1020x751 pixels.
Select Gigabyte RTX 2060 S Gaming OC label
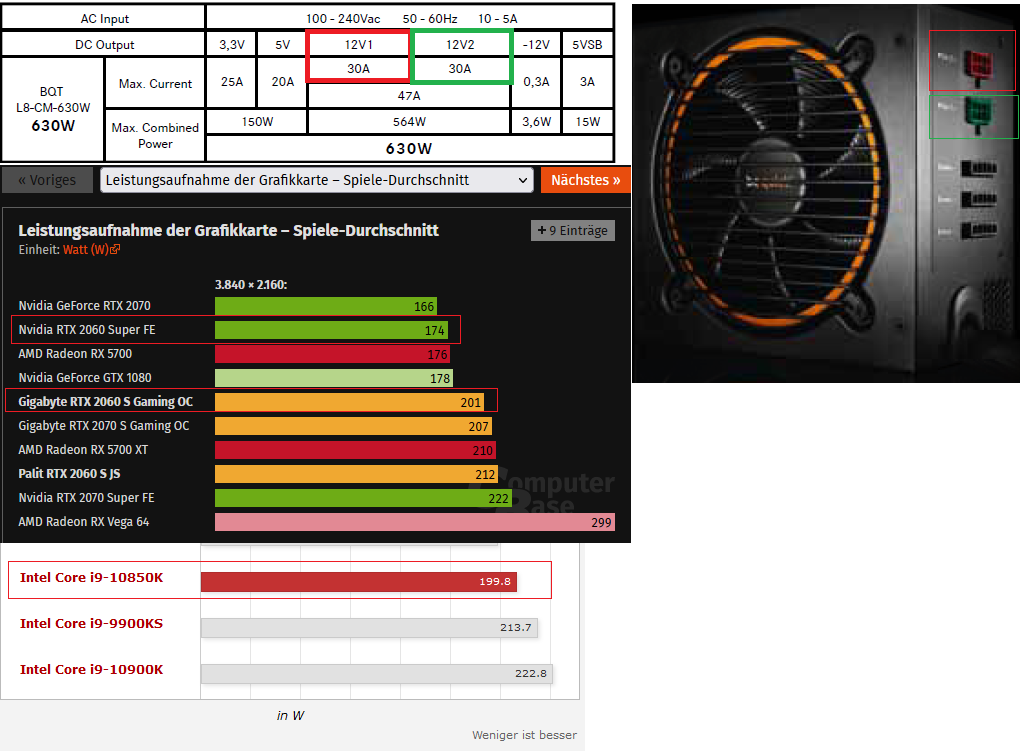coord(105,402)
